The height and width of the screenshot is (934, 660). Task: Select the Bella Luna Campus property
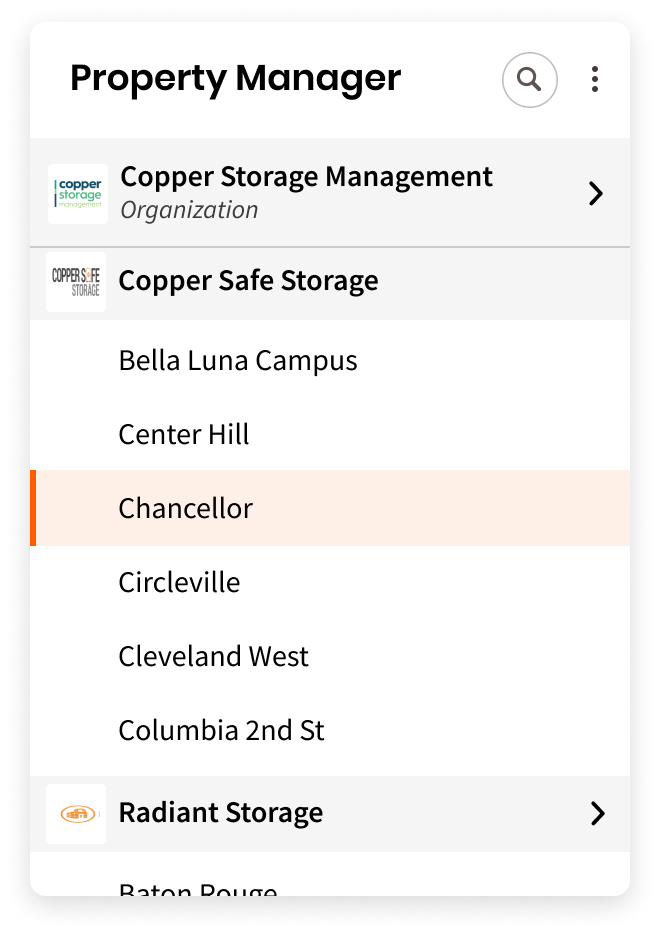click(238, 360)
